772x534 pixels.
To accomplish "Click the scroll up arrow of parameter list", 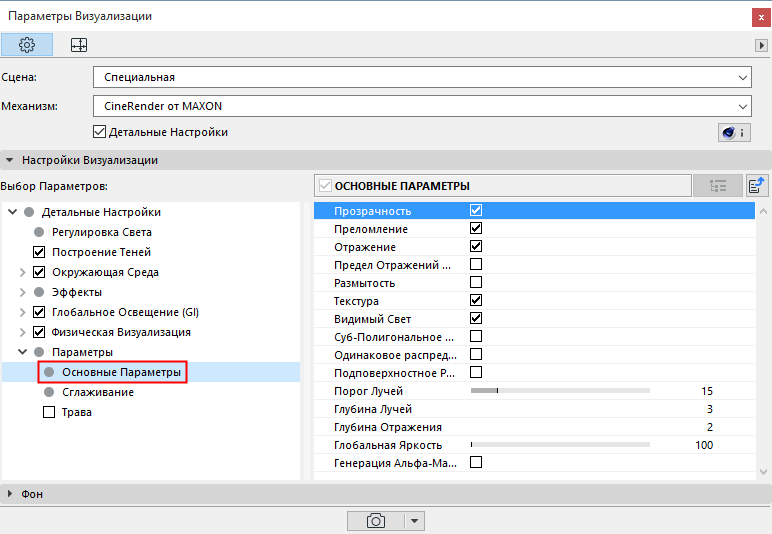I will point(763,211).
